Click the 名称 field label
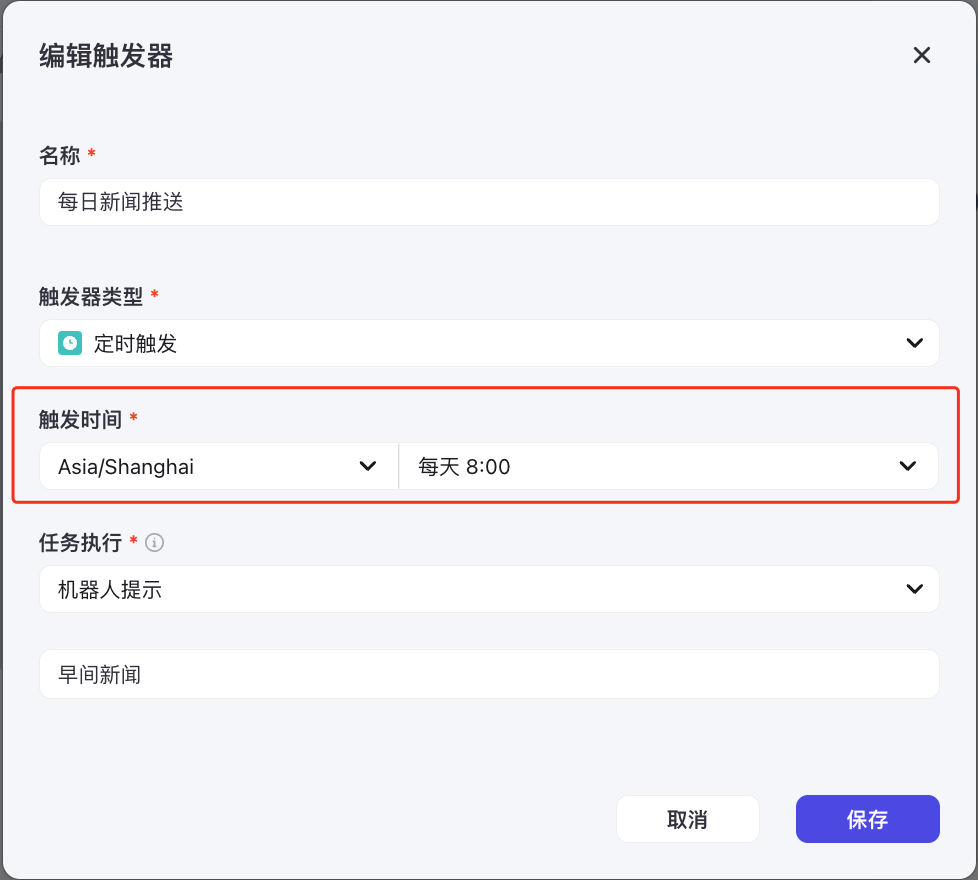Image resolution: width=978 pixels, height=880 pixels. click(60, 155)
